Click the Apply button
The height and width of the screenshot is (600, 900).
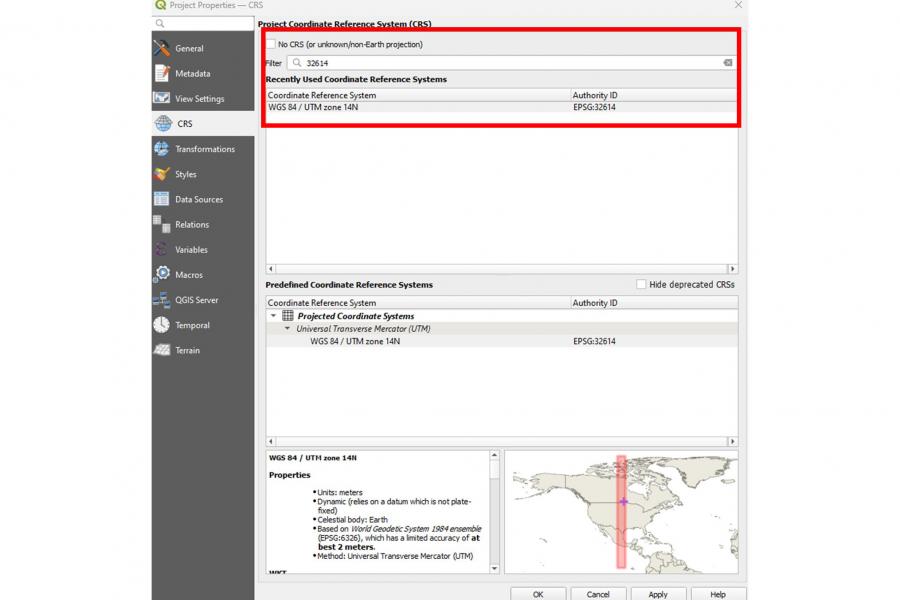click(658, 594)
